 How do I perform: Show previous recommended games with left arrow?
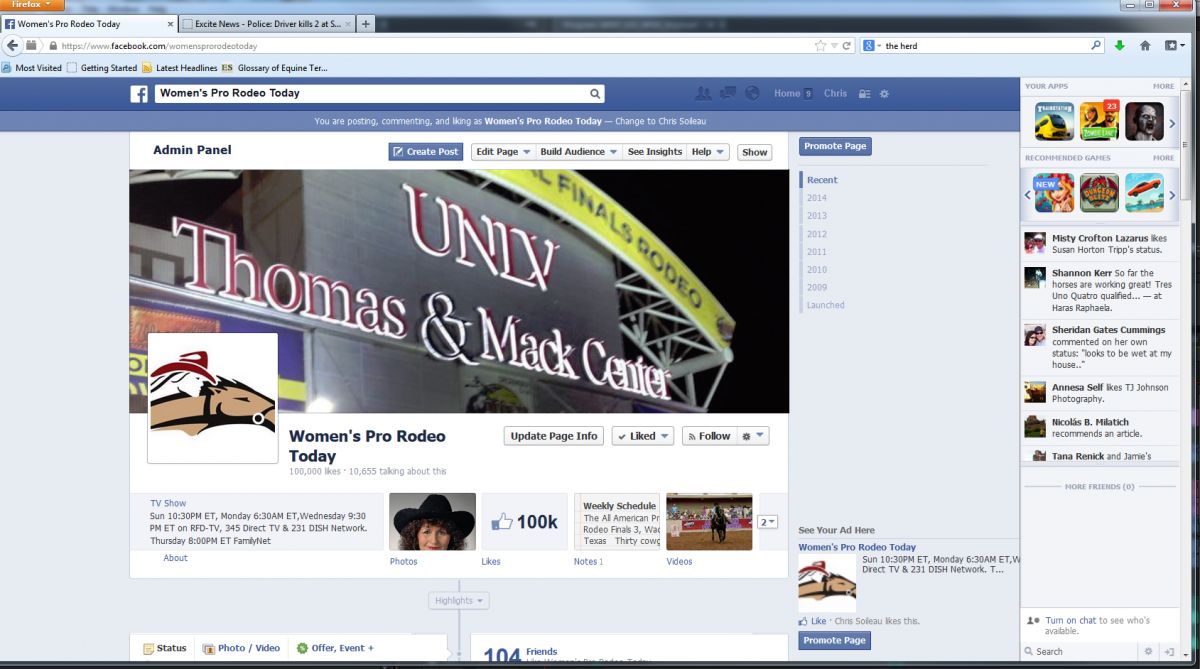click(x=1027, y=195)
